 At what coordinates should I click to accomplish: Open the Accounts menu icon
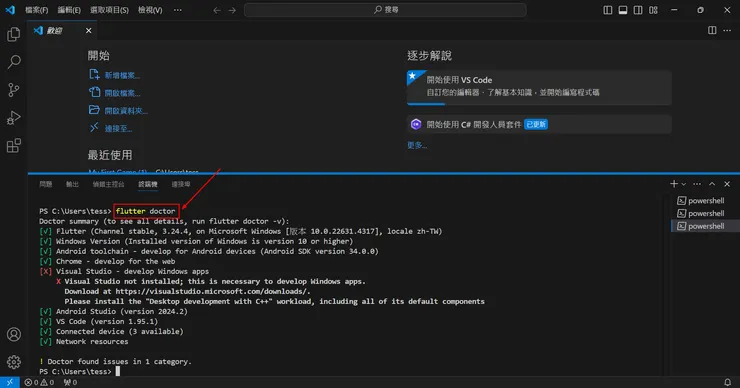14,334
